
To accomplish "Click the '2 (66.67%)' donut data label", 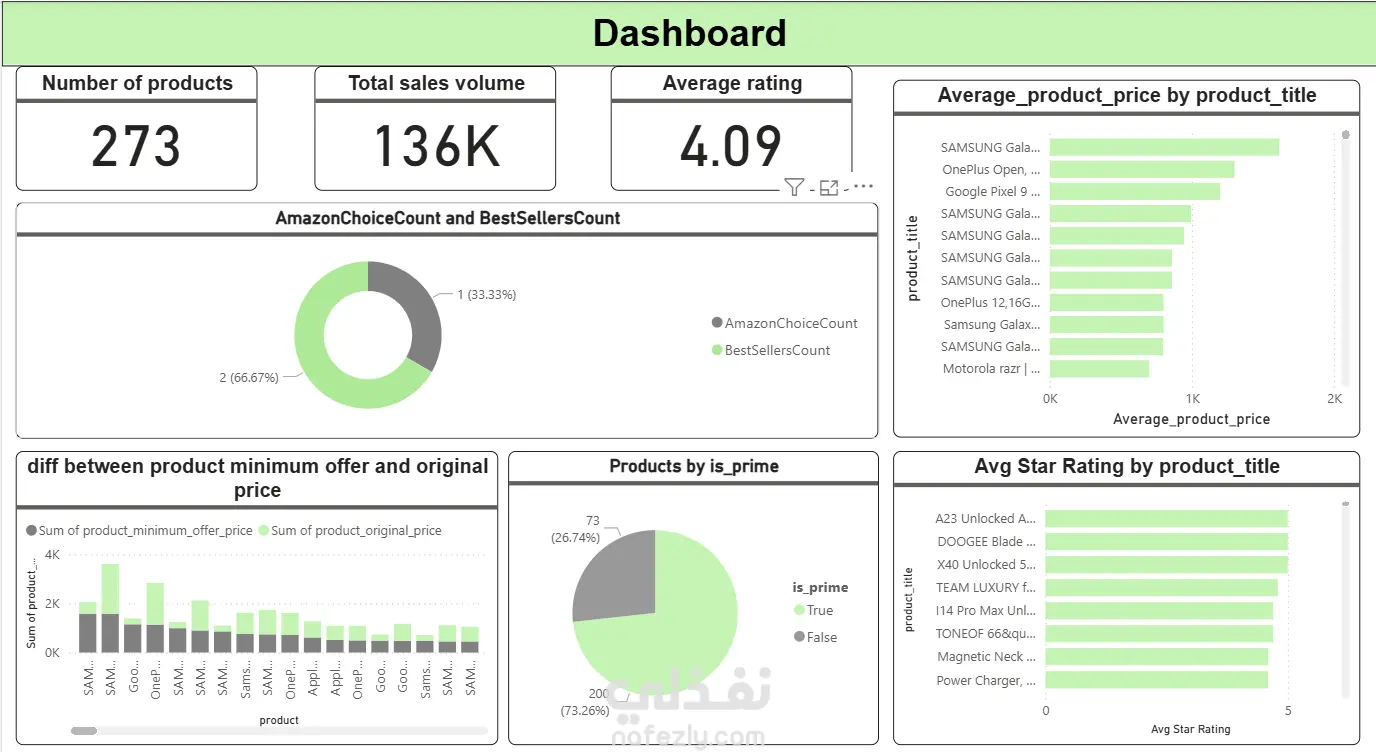I will click(249, 377).
